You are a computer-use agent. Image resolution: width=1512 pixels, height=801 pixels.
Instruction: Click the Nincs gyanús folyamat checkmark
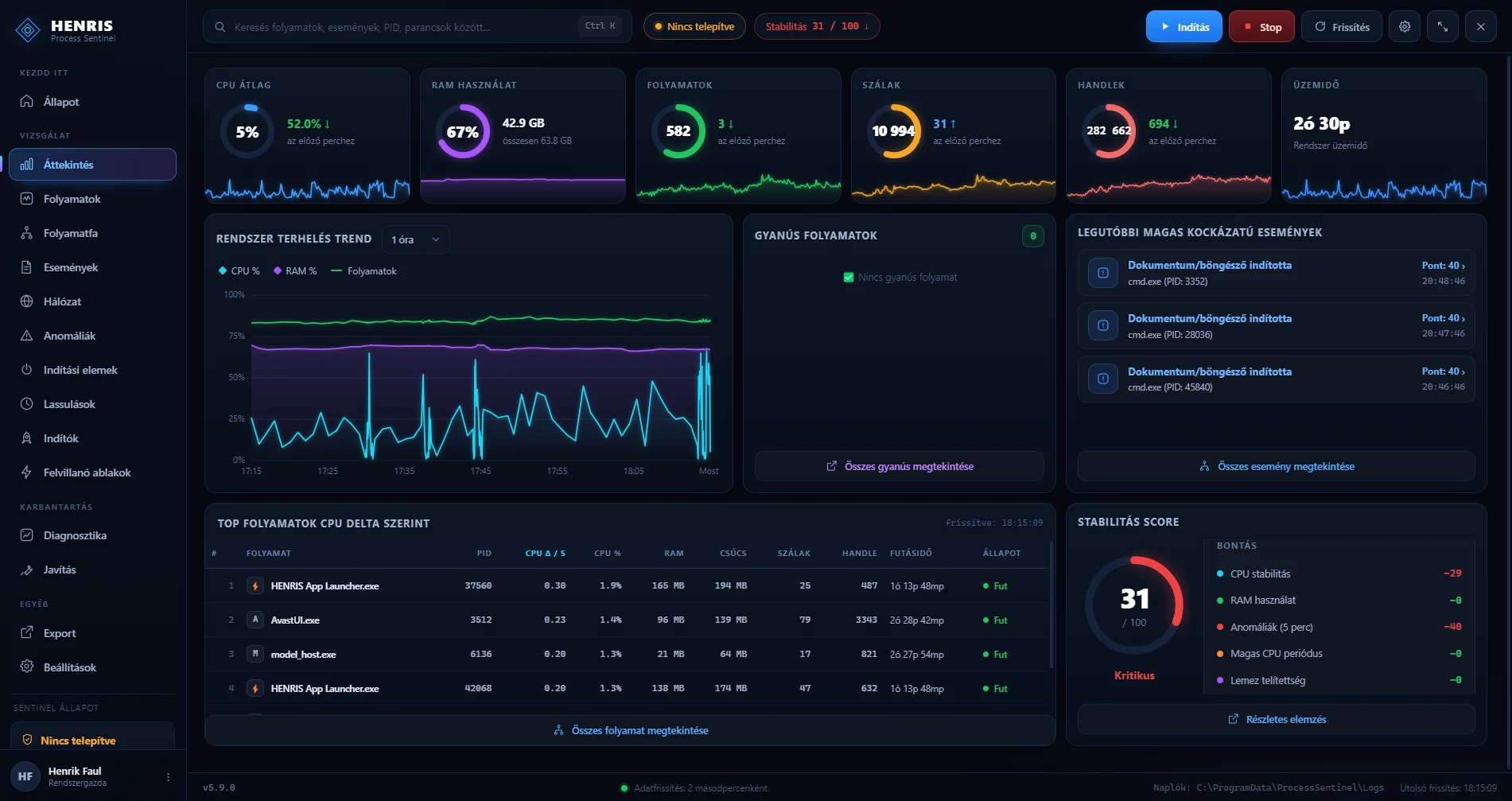coord(849,278)
